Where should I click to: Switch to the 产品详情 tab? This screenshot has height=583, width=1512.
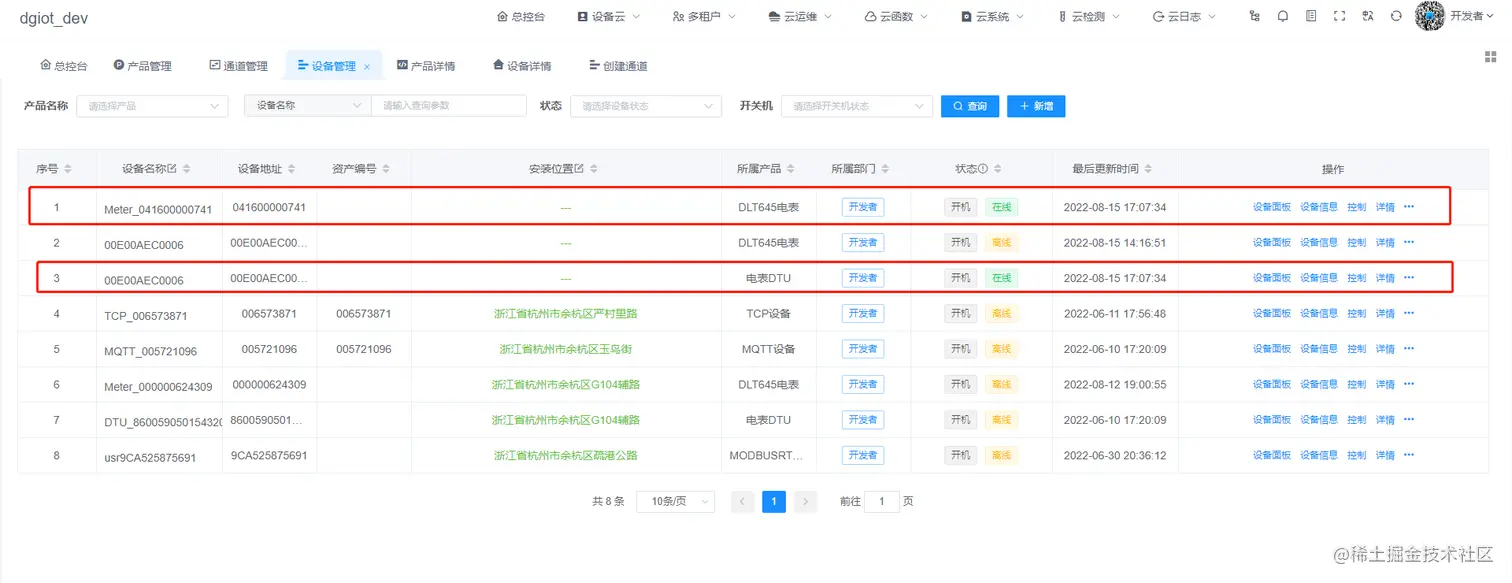tap(426, 66)
